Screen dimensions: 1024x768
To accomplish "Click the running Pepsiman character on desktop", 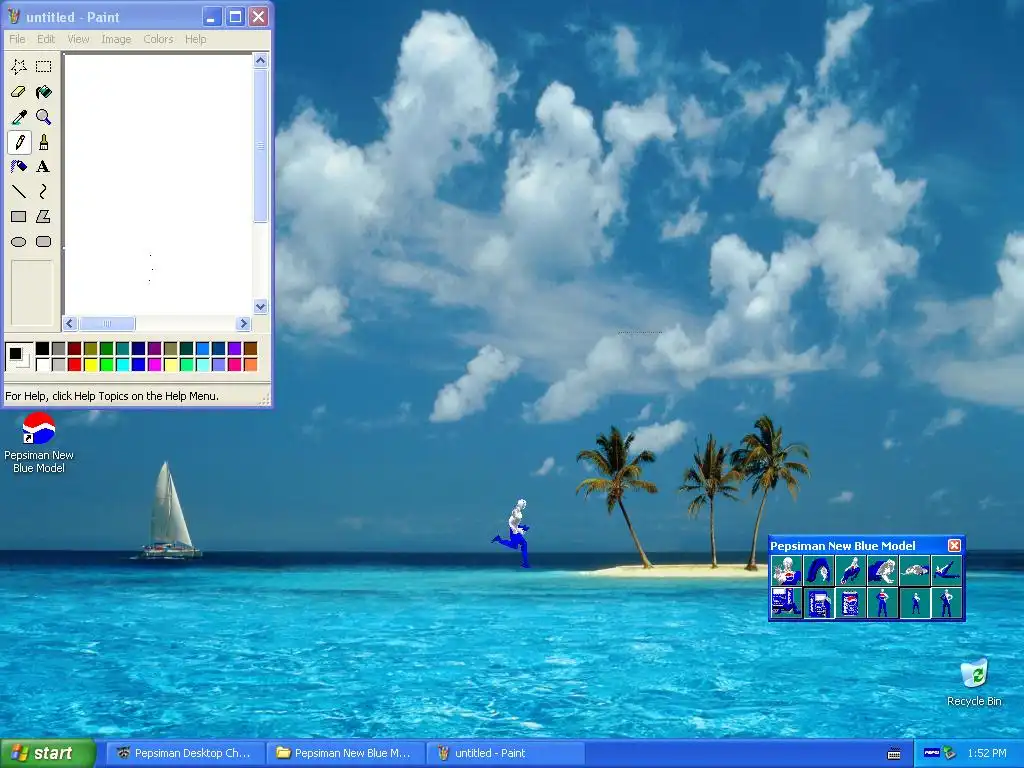I will (514, 534).
